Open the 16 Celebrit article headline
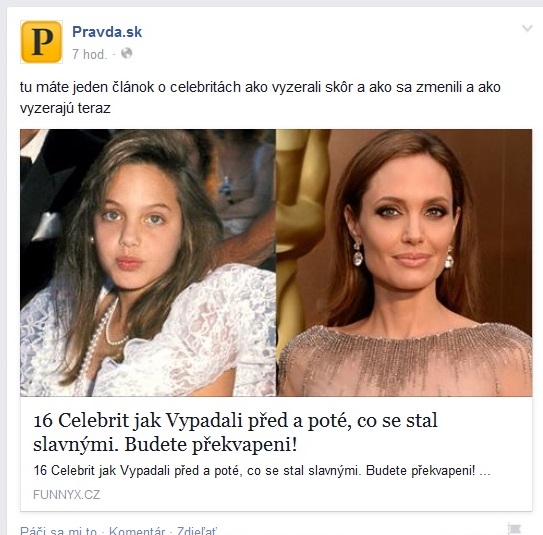Image resolution: width=543 pixels, height=535 pixels. click(235, 432)
